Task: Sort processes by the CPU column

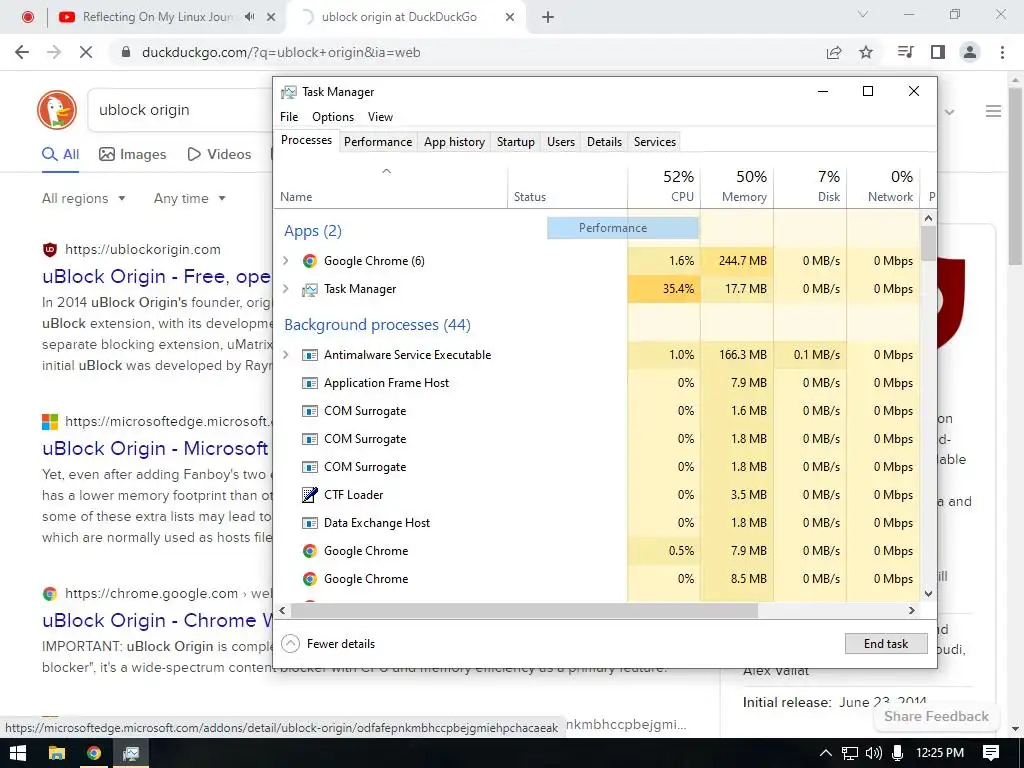Action: click(x=664, y=186)
